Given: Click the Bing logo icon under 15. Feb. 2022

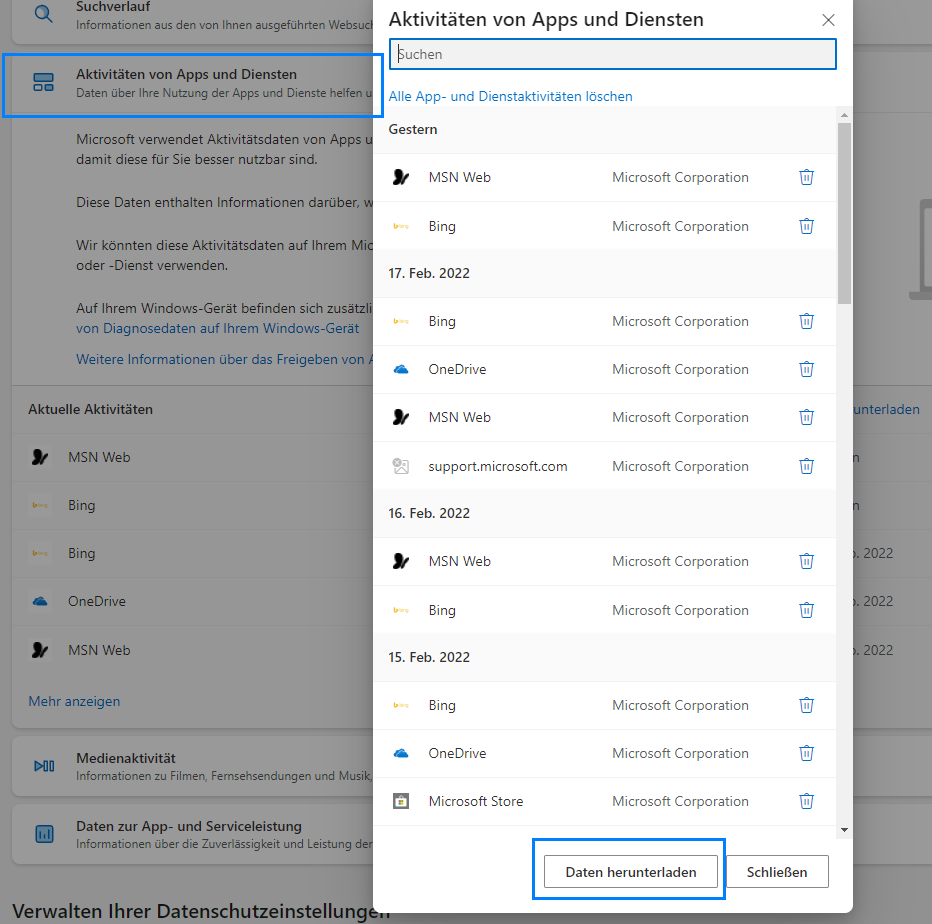Looking at the screenshot, I should point(401,705).
